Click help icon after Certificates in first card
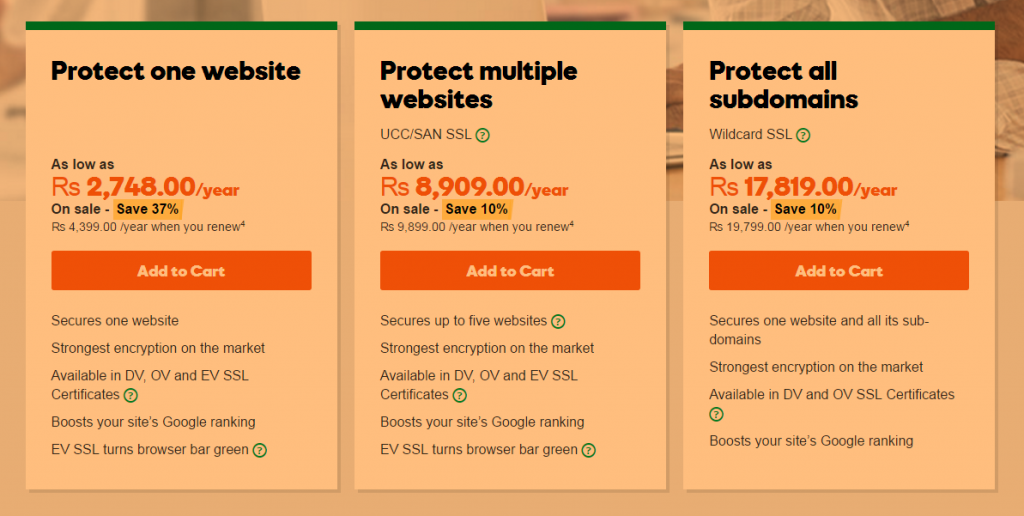Screen dimensions: 1024x516 [131, 395]
